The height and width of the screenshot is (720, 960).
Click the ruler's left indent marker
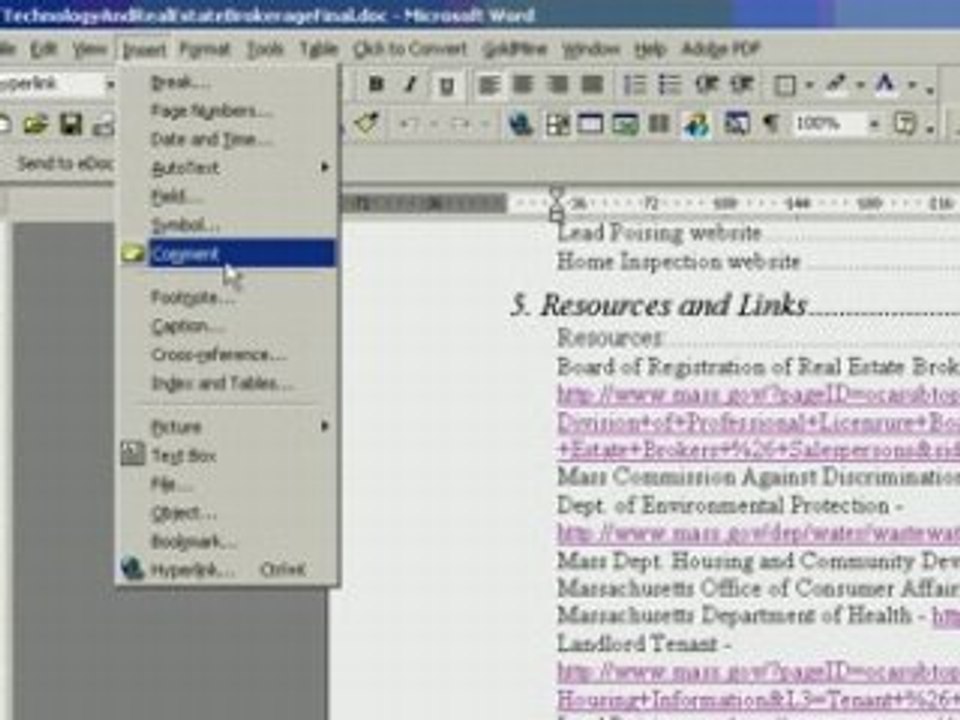tap(556, 214)
